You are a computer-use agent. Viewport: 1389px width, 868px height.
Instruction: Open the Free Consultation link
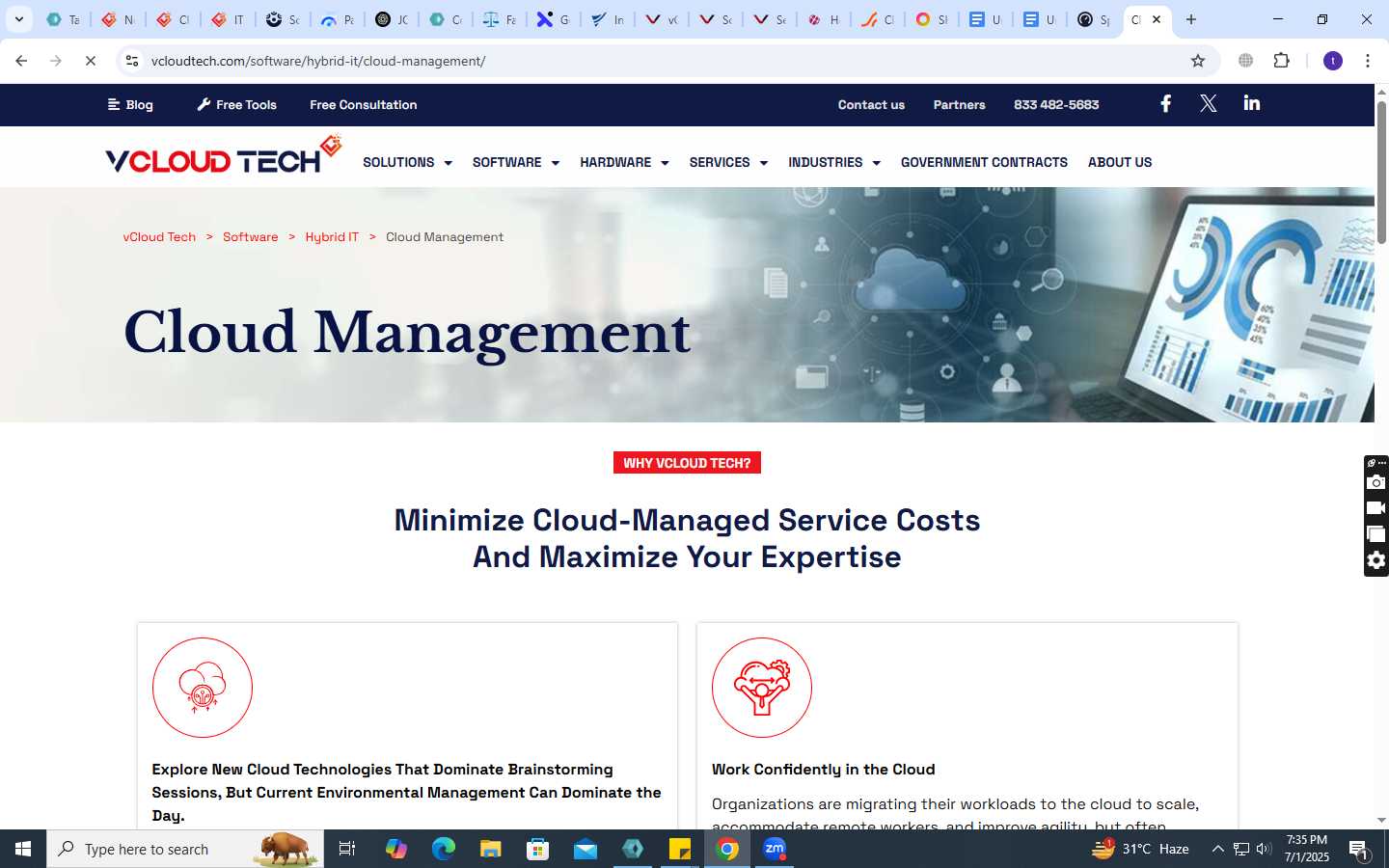(x=364, y=104)
